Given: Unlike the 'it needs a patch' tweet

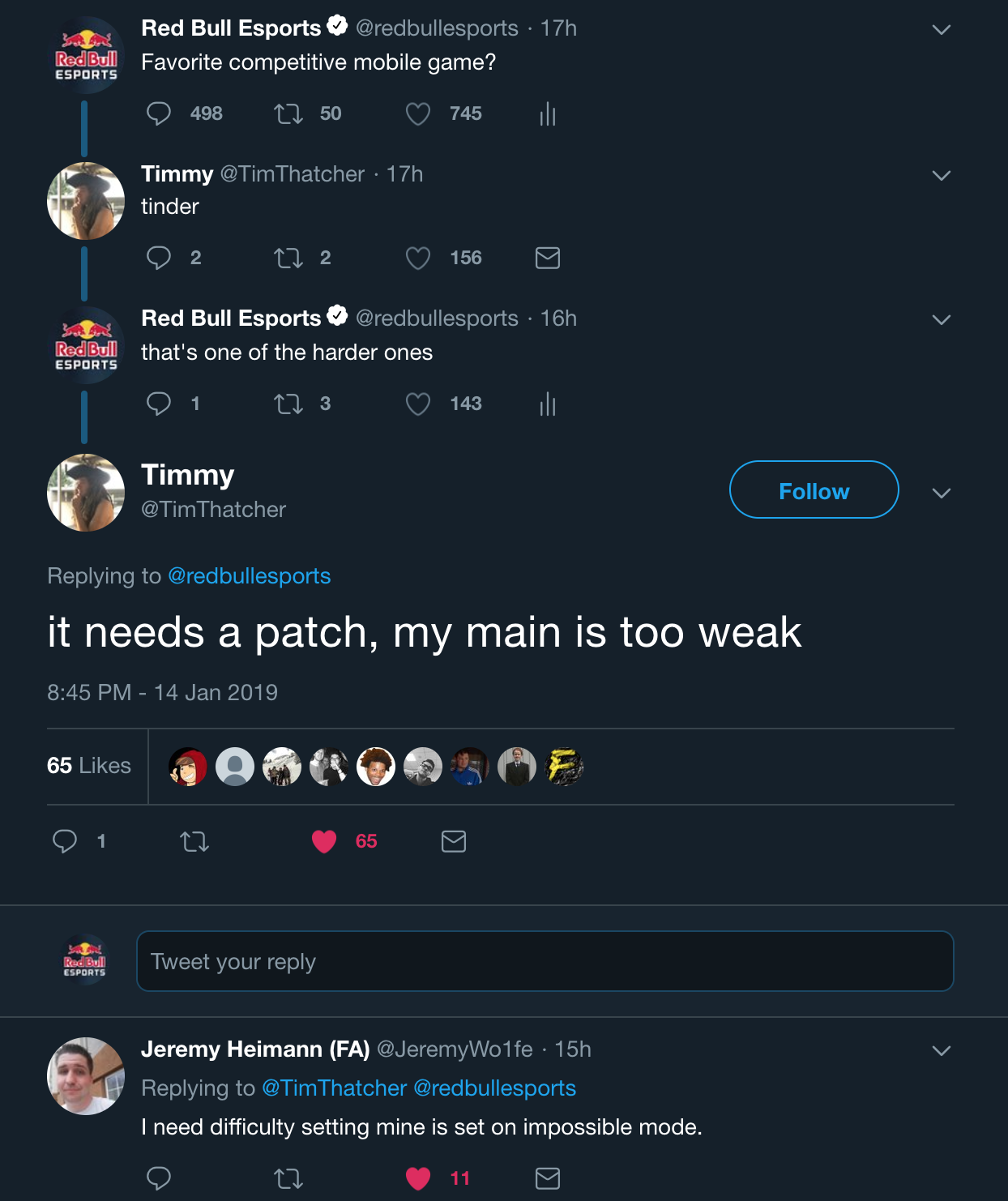Looking at the screenshot, I should click(324, 842).
